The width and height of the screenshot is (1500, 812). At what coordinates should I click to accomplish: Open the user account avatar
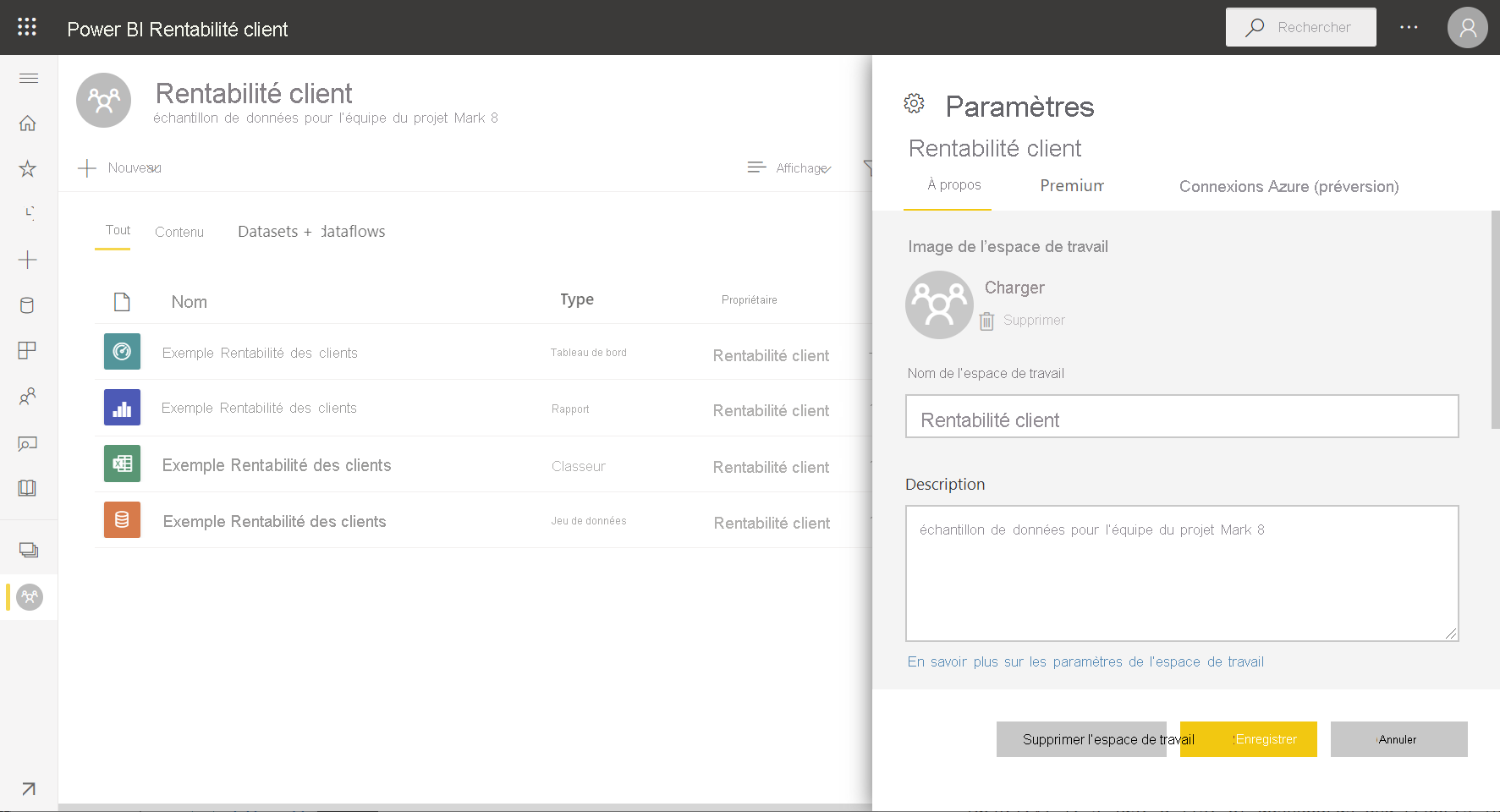click(x=1468, y=28)
